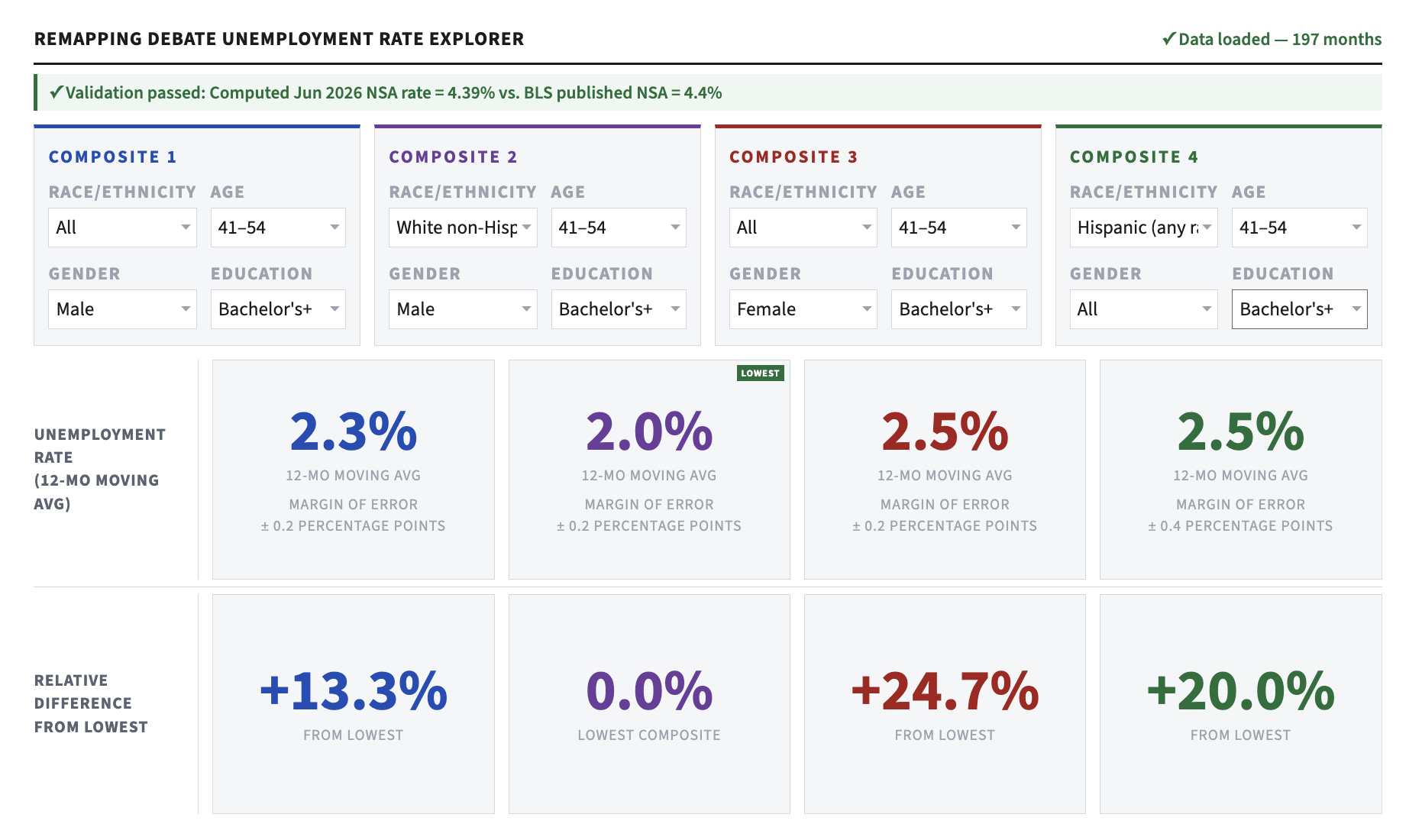
Task: Click the 2.0% unemployment rate value
Action: click(649, 431)
